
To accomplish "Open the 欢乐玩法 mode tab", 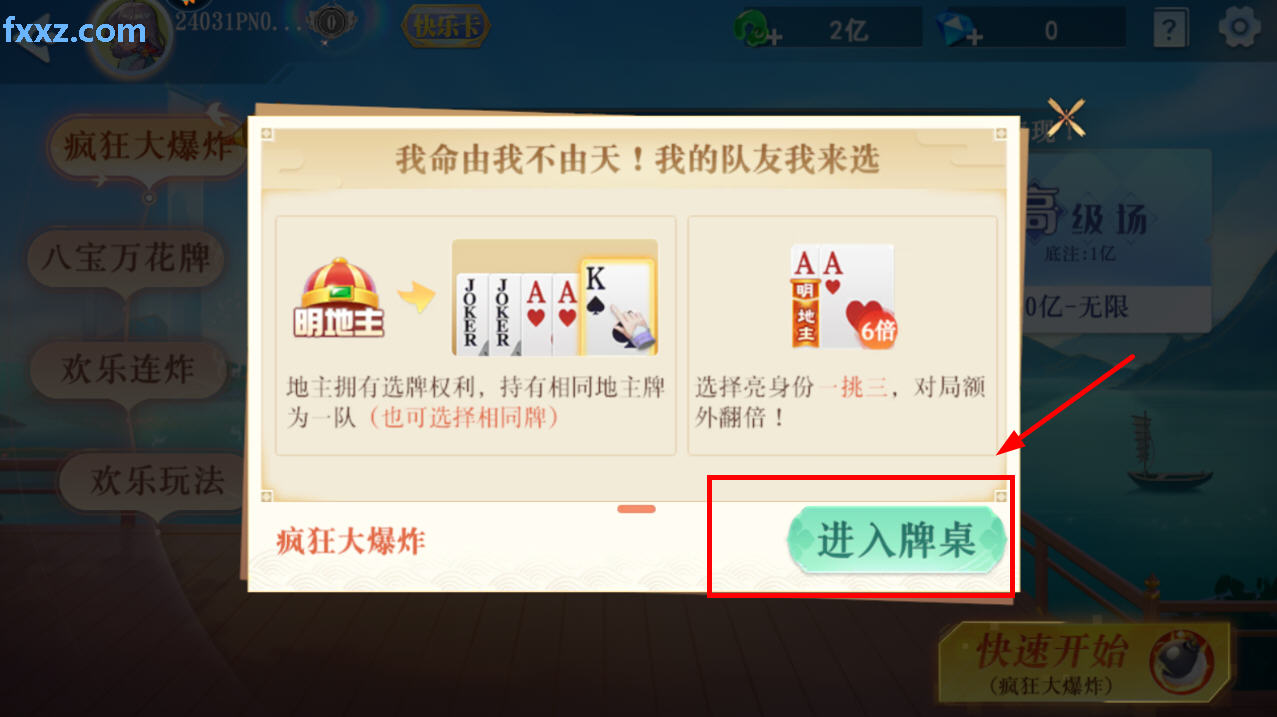I will (157, 481).
